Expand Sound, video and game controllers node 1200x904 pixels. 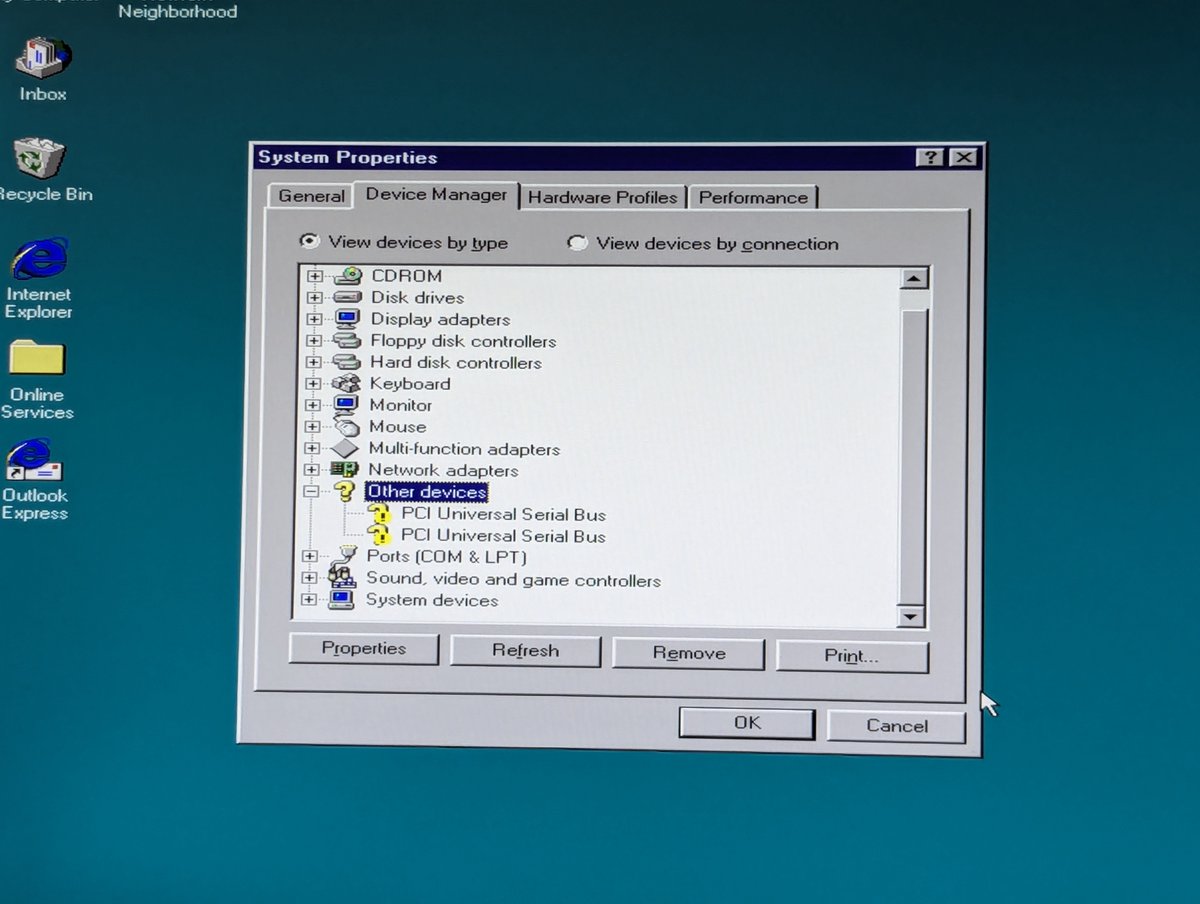[310, 578]
